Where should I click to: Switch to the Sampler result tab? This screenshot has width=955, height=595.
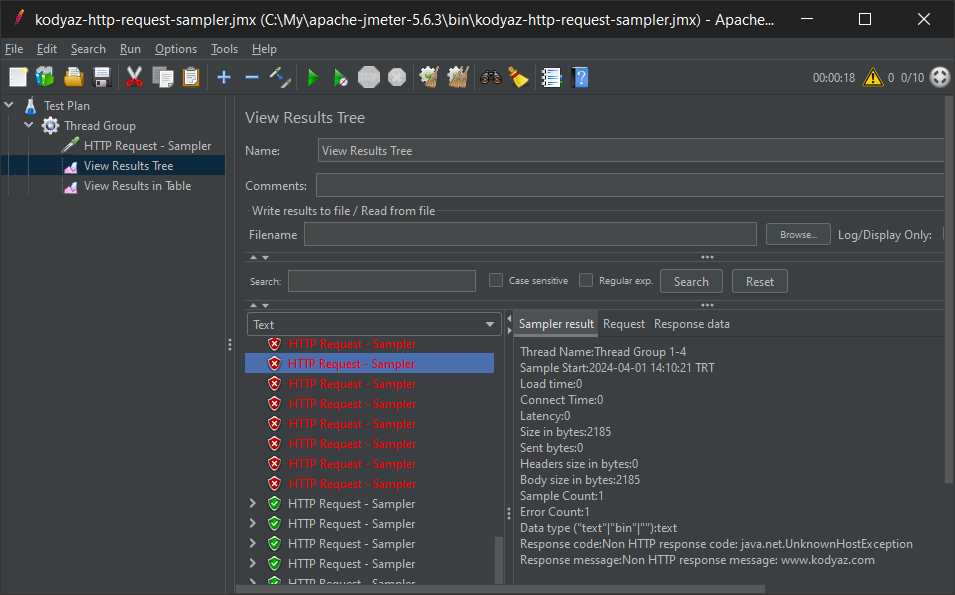click(x=556, y=324)
